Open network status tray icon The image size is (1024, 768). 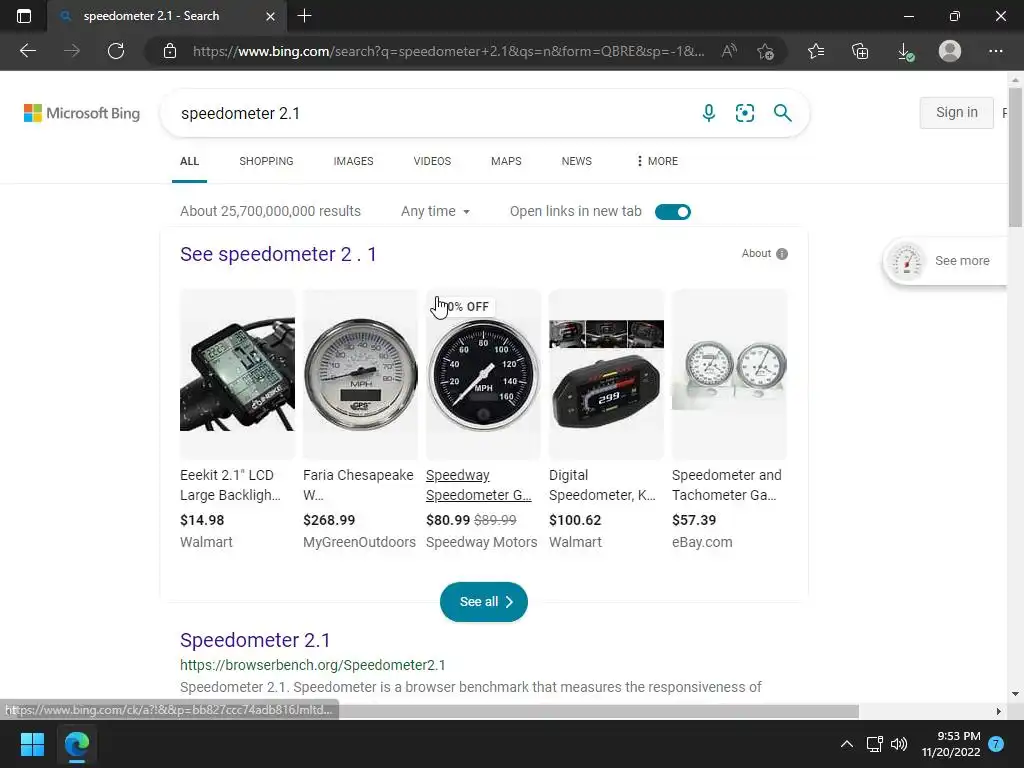click(x=874, y=744)
